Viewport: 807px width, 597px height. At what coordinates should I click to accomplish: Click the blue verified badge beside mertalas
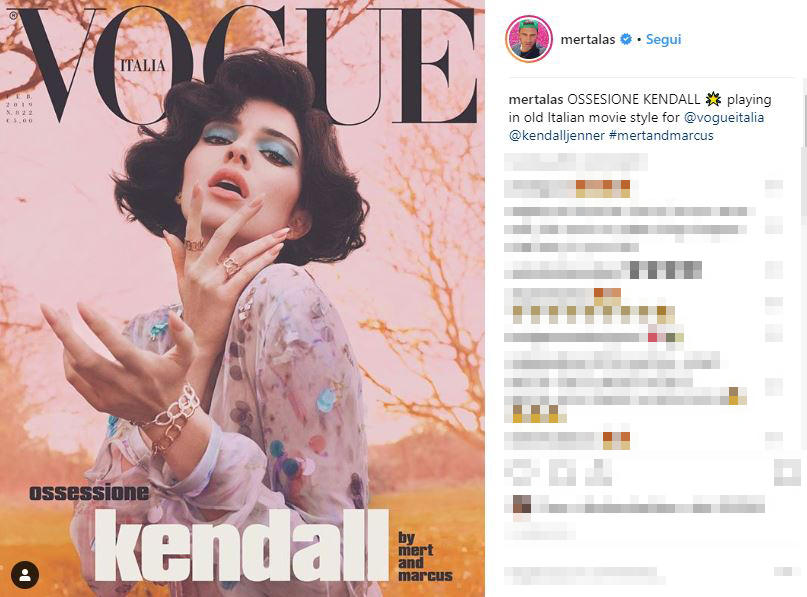(x=625, y=39)
